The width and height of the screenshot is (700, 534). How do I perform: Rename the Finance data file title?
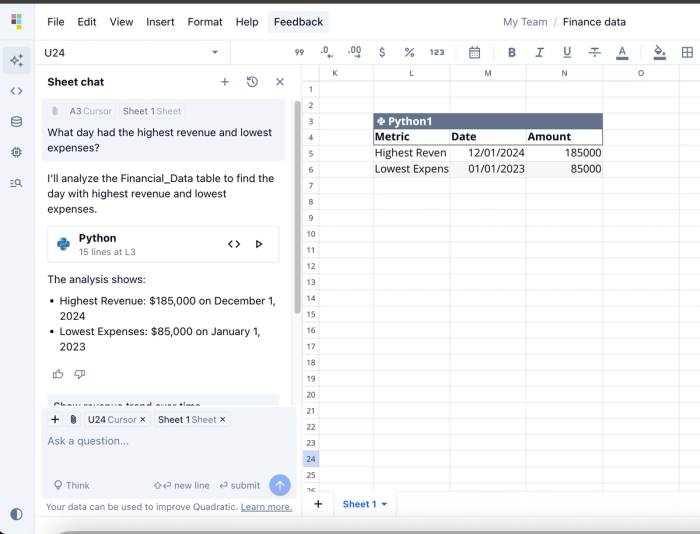point(594,22)
